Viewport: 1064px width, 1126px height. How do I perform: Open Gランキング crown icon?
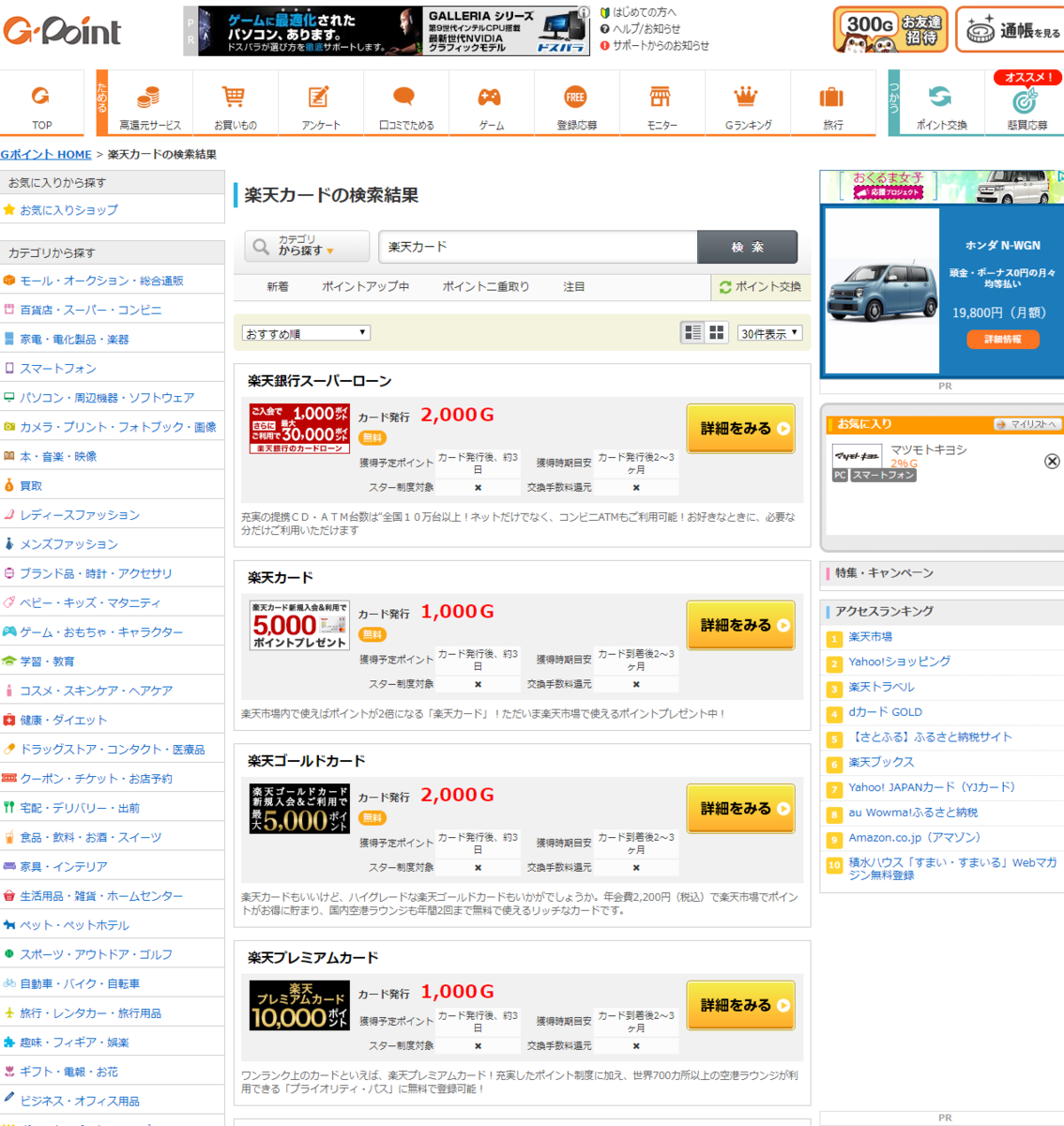click(746, 96)
